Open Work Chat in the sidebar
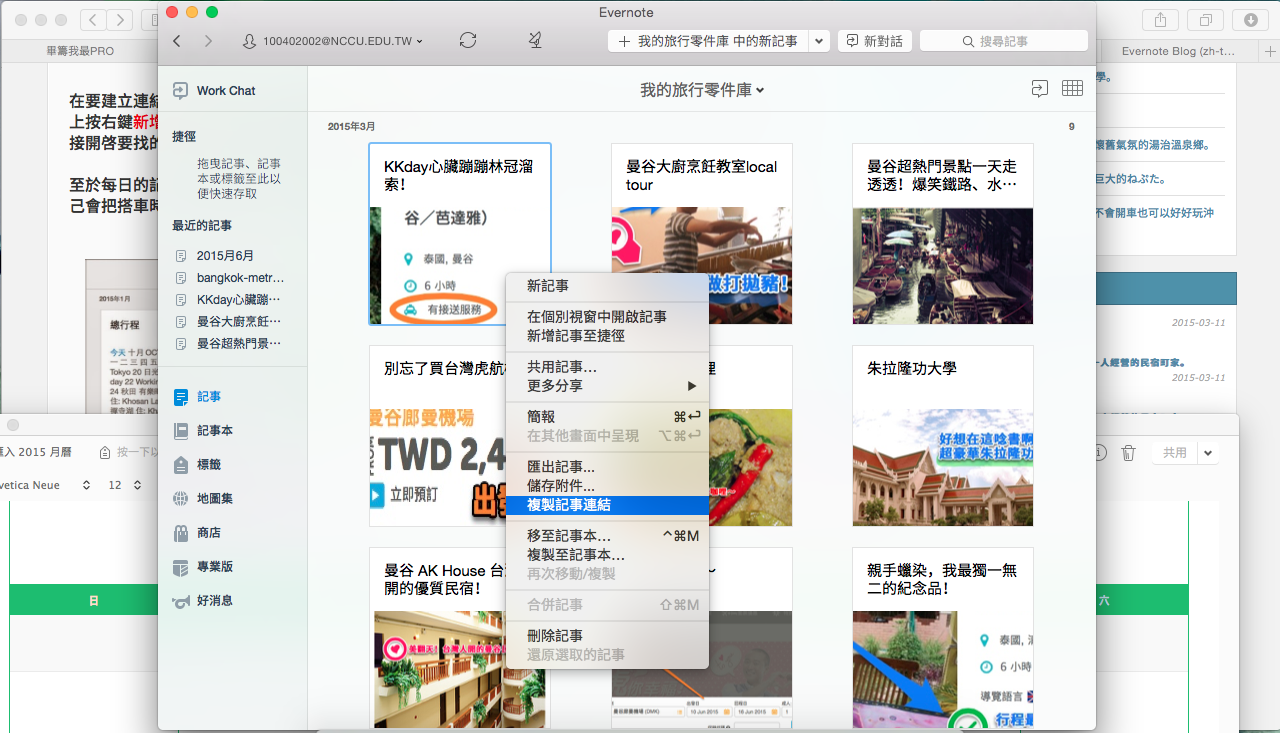The width and height of the screenshot is (1280, 733). tap(214, 90)
